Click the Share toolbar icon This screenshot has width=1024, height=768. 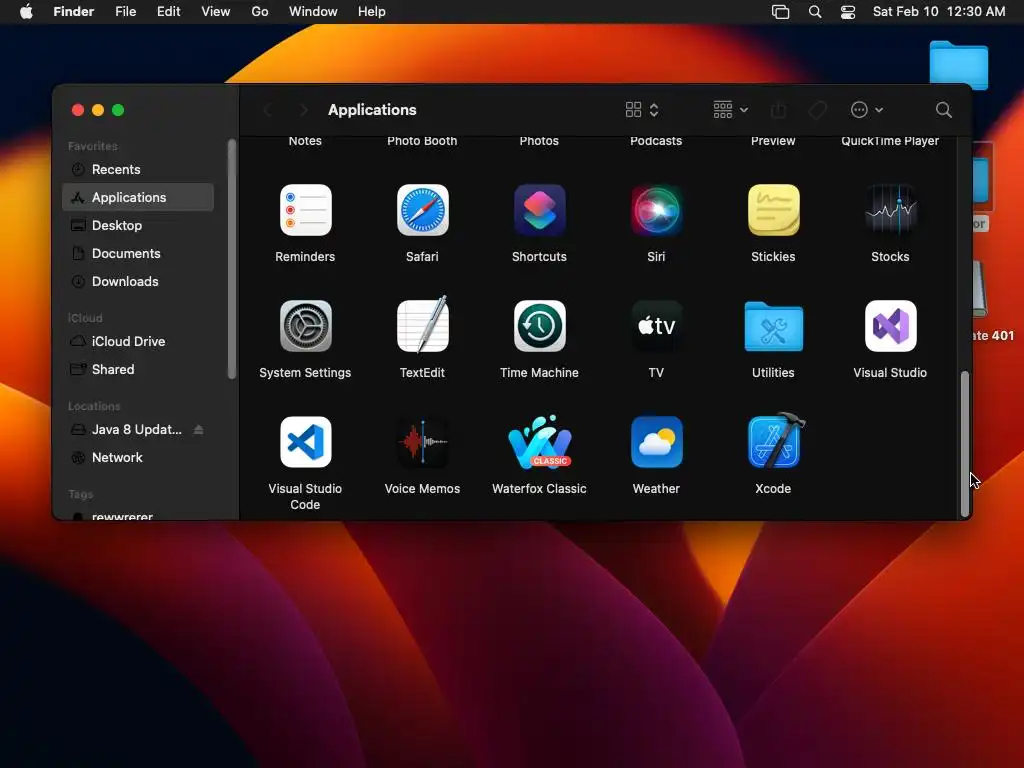click(x=778, y=110)
